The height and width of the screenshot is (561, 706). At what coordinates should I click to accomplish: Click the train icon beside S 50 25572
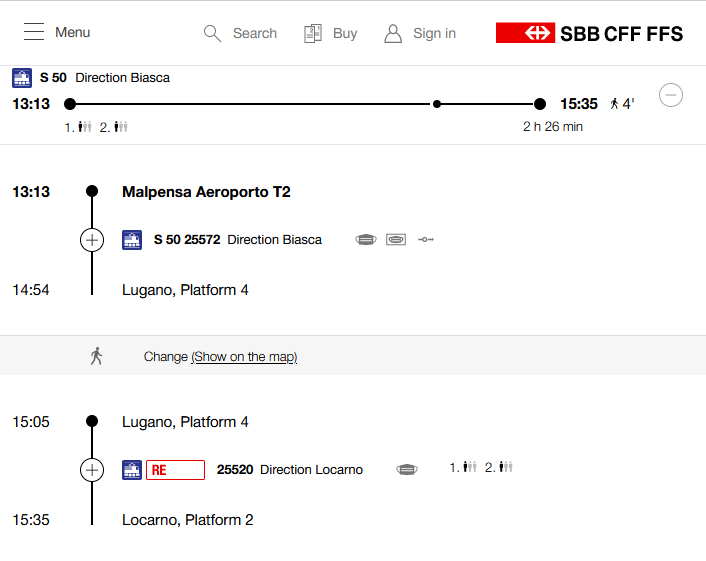(132, 240)
